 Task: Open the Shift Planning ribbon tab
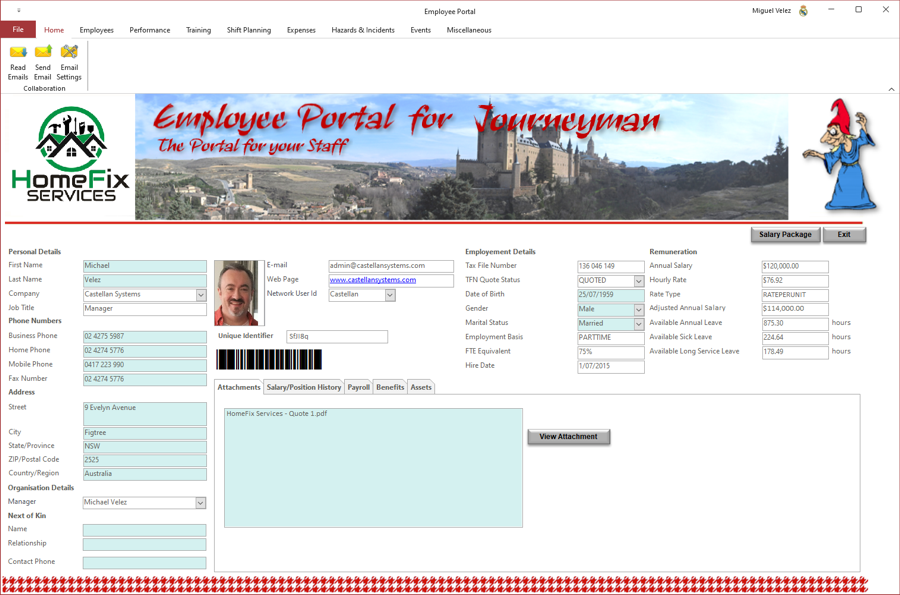(248, 30)
